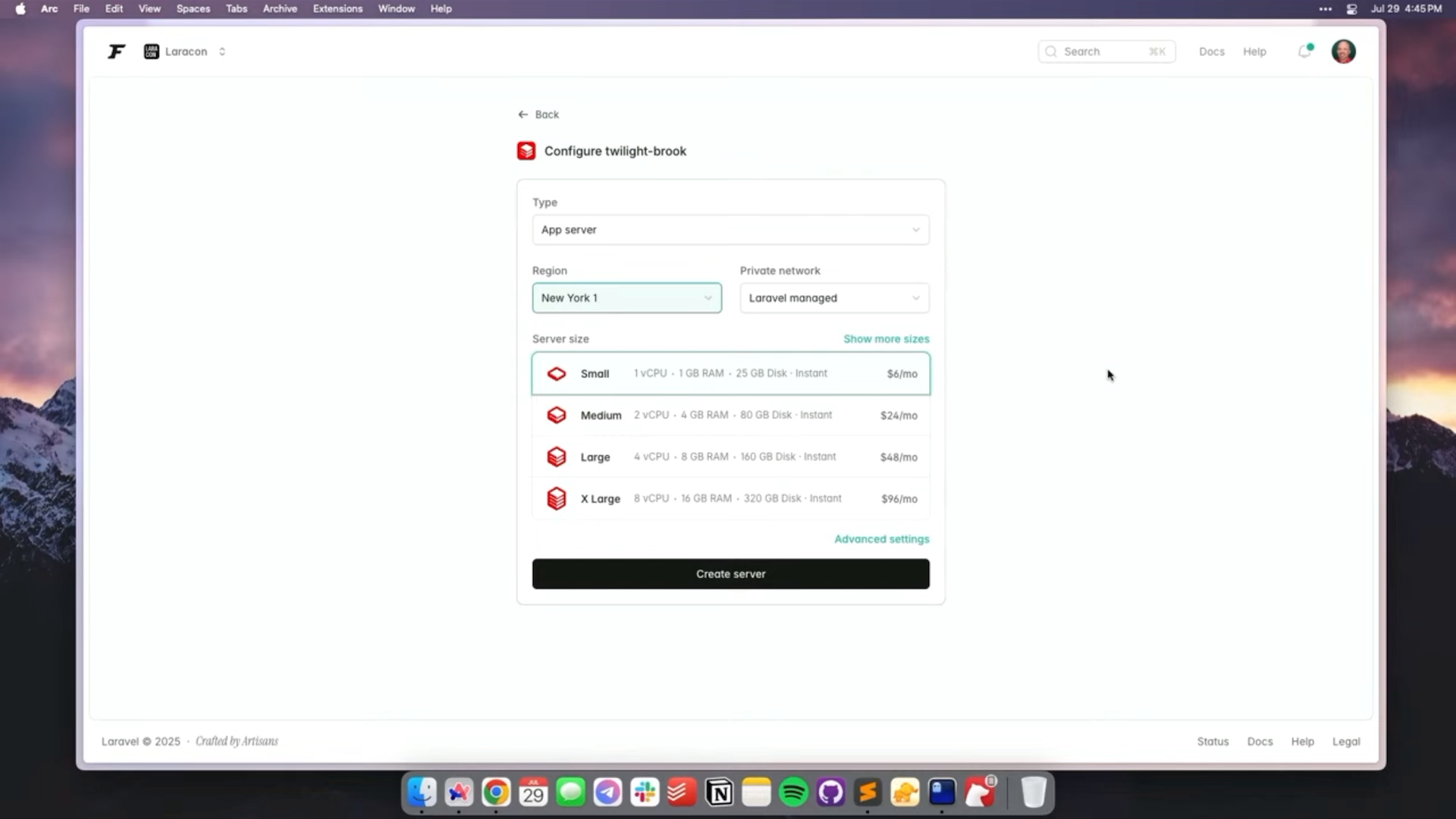Click the Large size stack icon

coord(557,457)
